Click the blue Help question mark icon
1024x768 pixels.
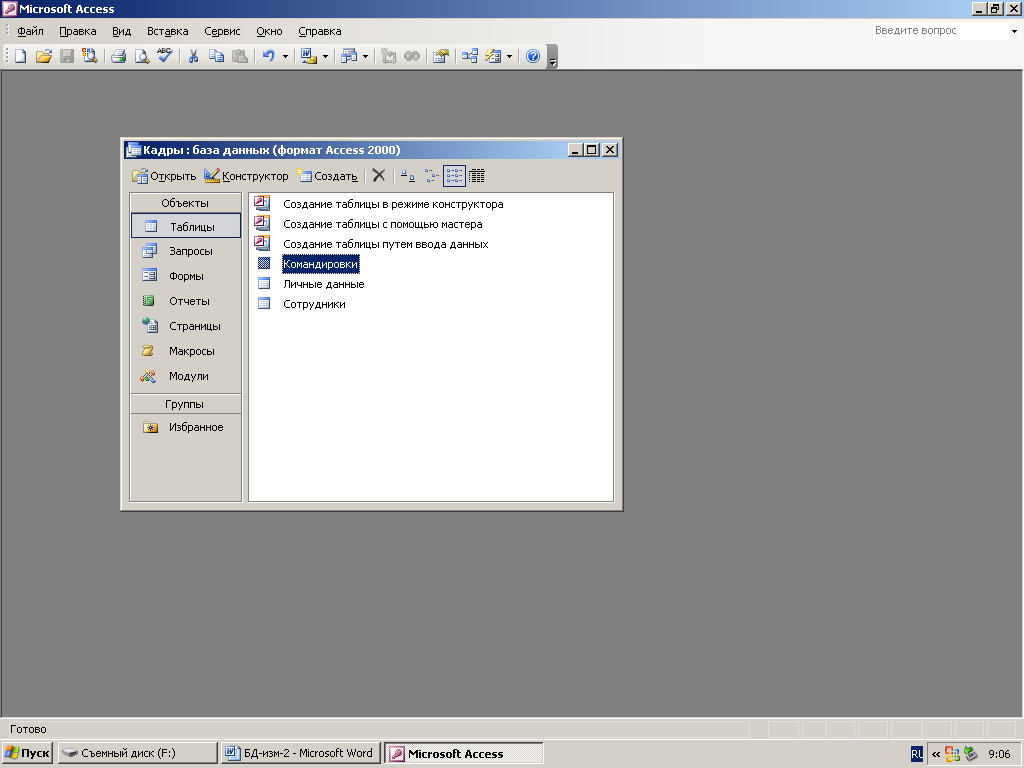click(x=533, y=56)
